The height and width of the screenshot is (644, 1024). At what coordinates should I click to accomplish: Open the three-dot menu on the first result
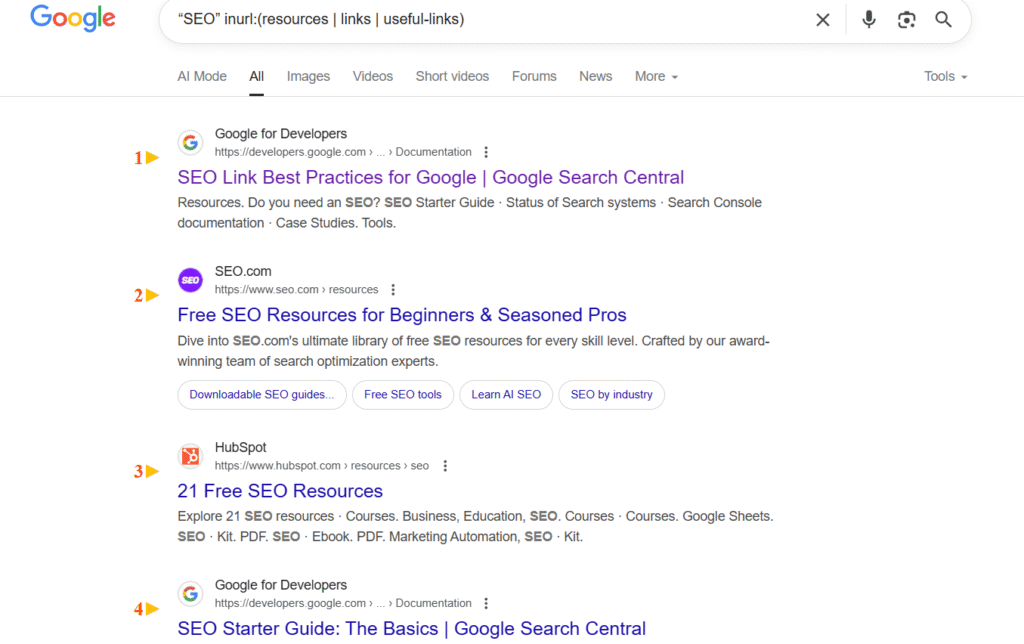pos(486,152)
